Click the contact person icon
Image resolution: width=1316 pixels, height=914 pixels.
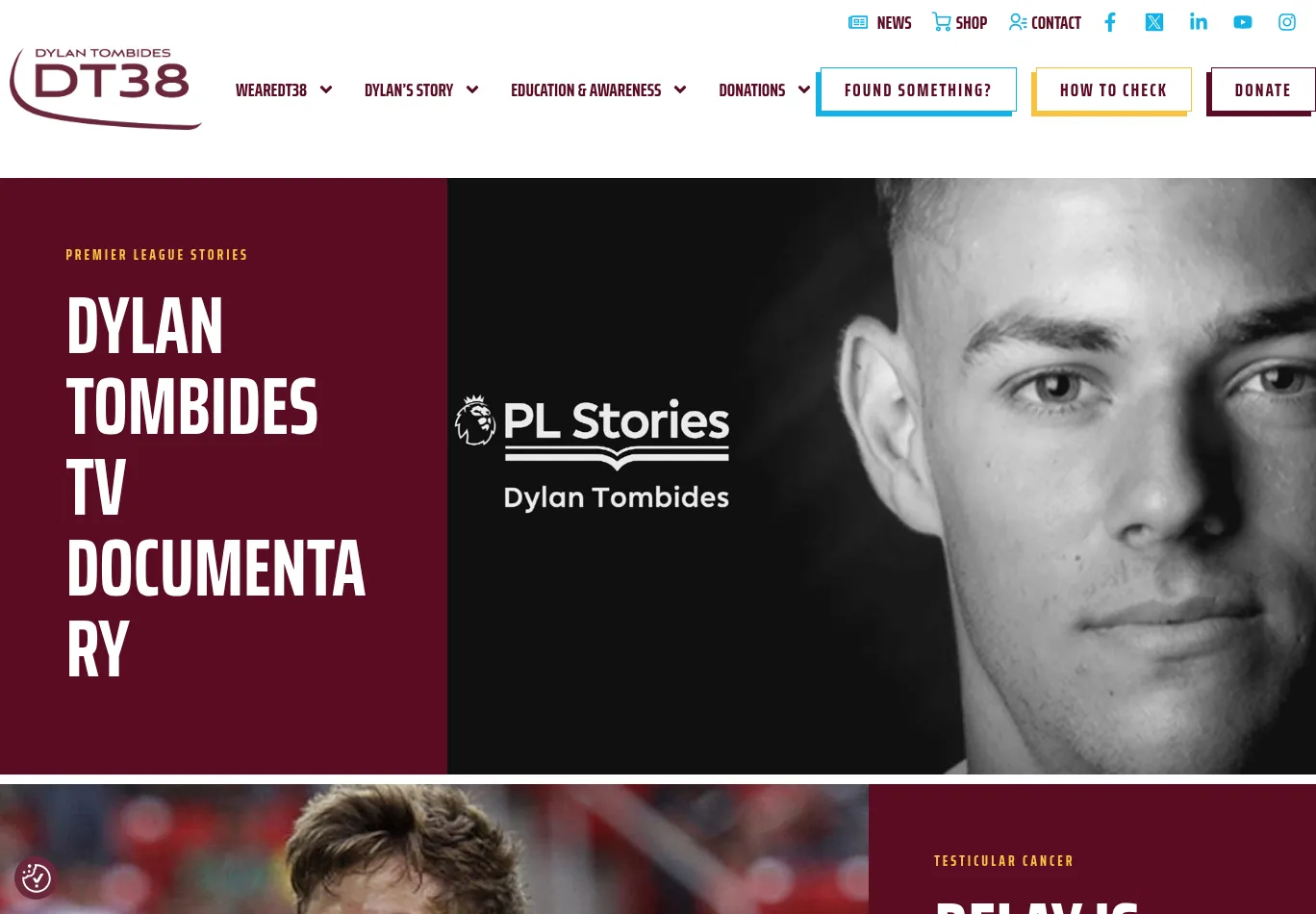pyautogui.click(x=1018, y=22)
